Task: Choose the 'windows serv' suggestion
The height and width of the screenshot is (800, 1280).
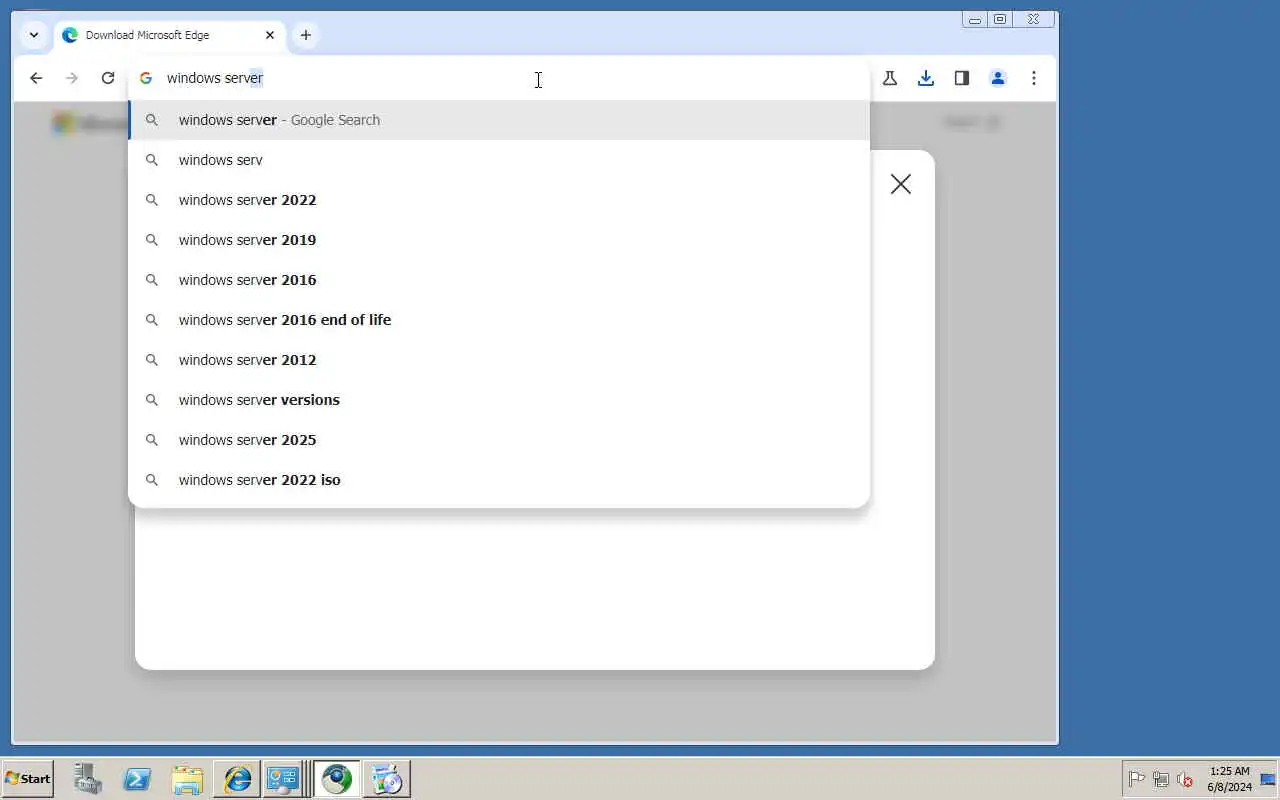Action: tap(499, 160)
